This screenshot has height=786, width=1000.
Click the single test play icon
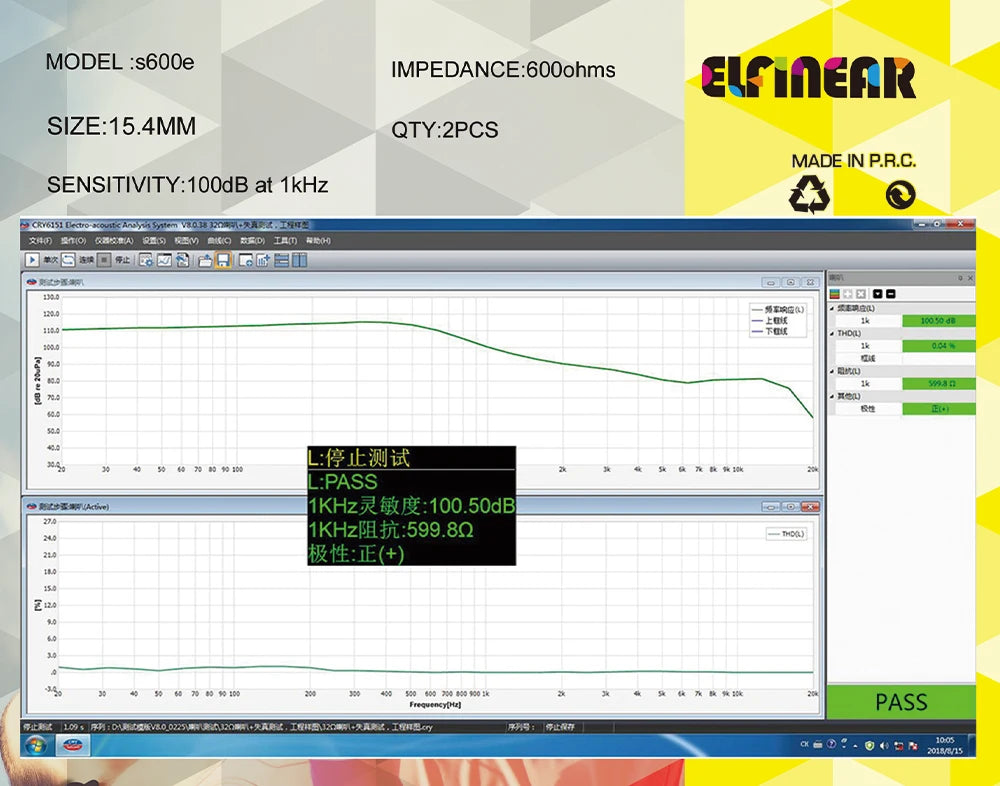click(x=32, y=260)
